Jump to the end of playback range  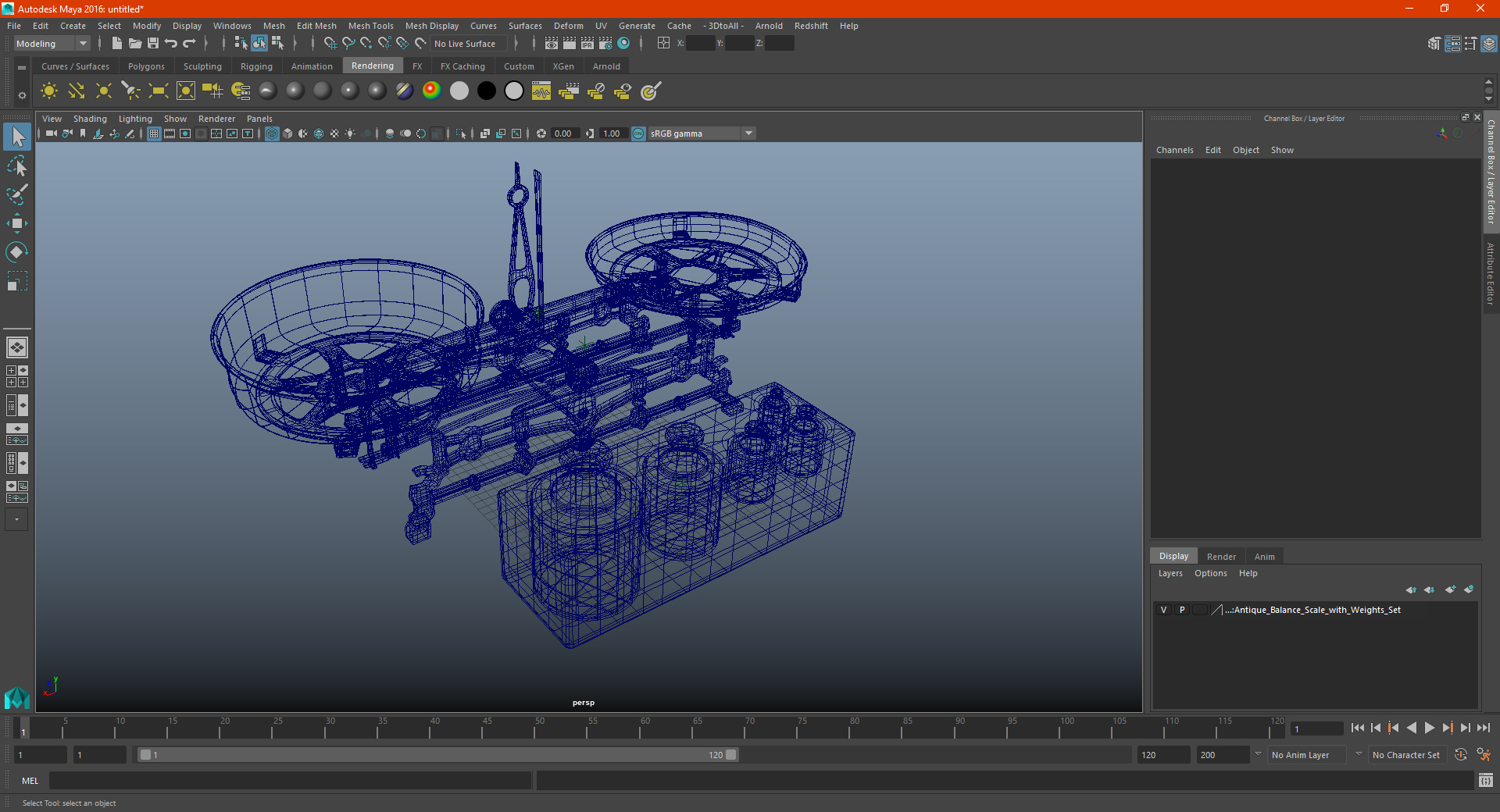(x=1484, y=728)
